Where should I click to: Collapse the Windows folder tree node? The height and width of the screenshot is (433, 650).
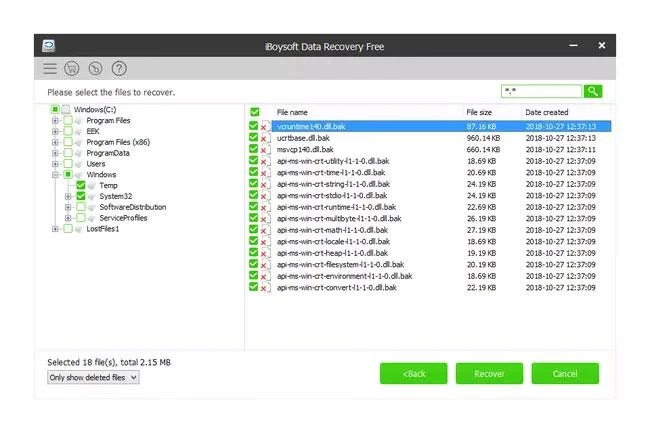(x=55, y=174)
